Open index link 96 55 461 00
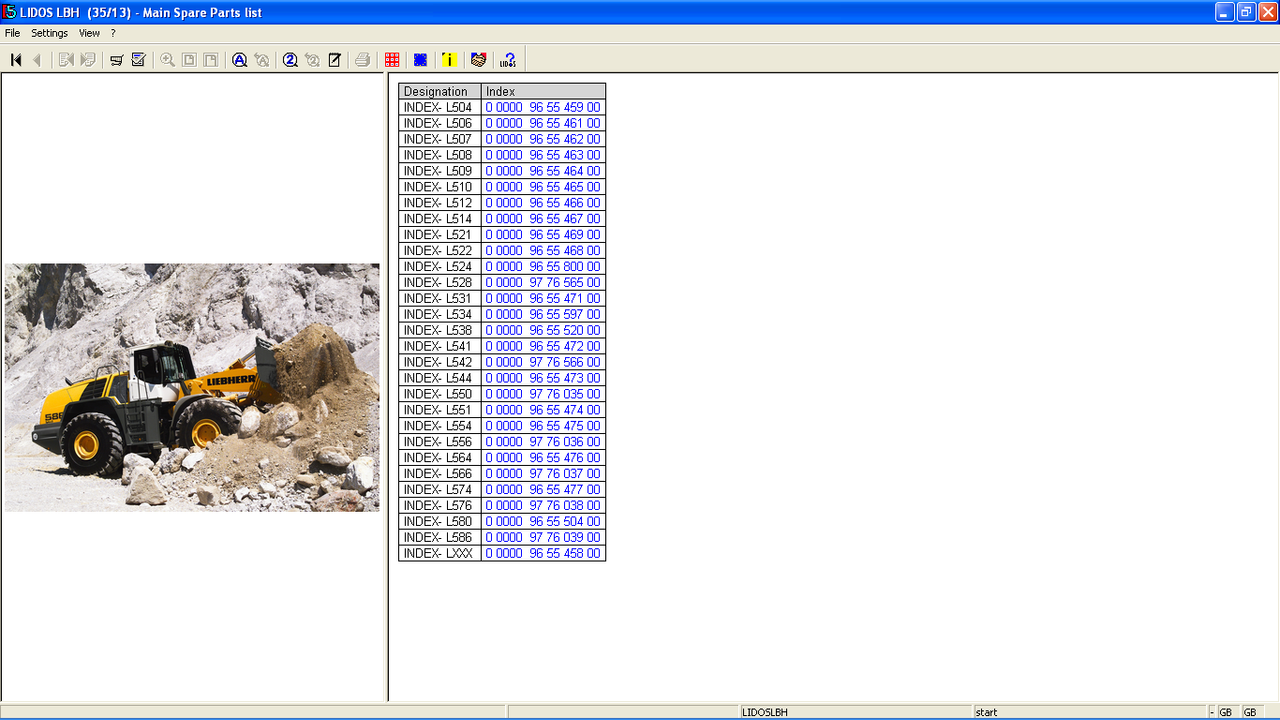This screenshot has width=1280, height=720. click(543, 123)
